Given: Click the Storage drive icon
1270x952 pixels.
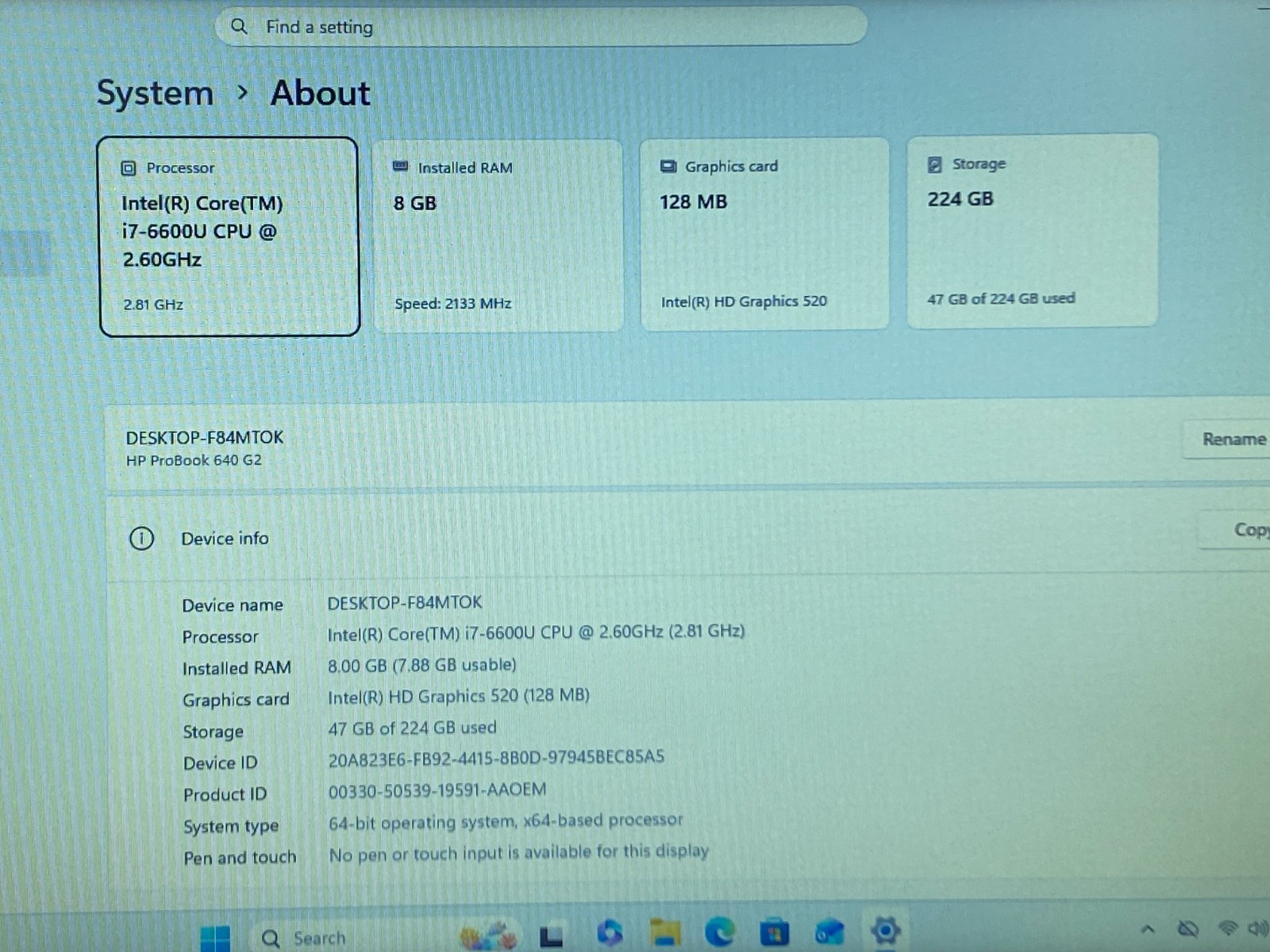Looking at the screenshot, I should click(935, 164).
